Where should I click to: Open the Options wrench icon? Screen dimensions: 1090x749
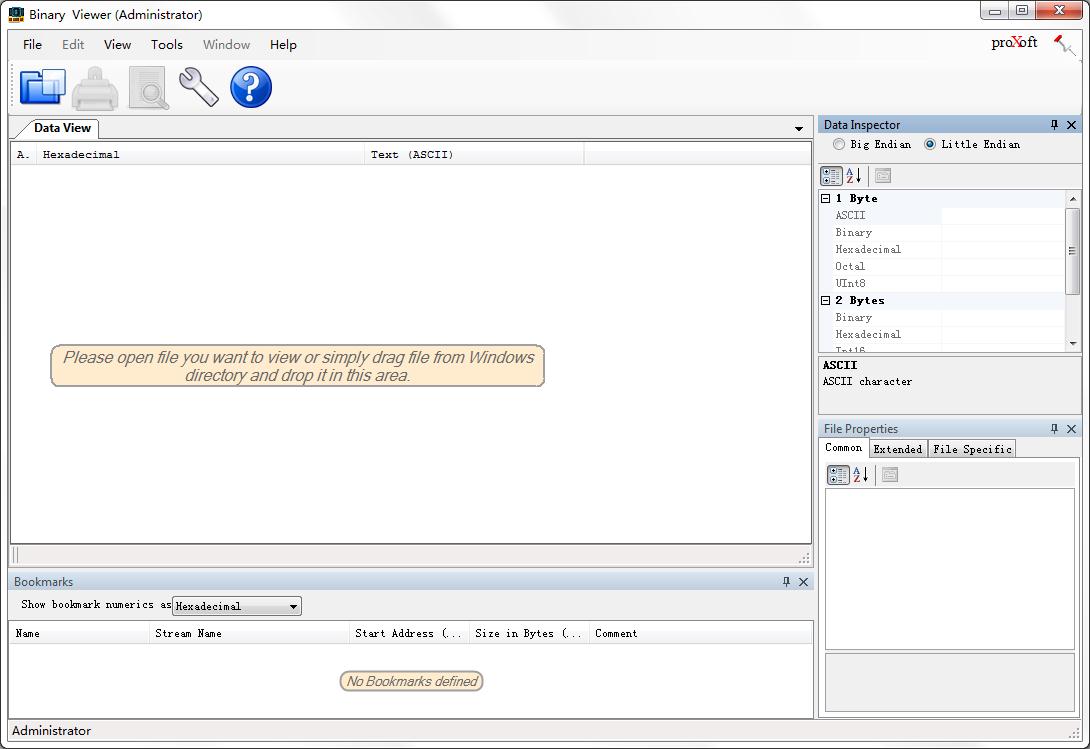(197, 87)
